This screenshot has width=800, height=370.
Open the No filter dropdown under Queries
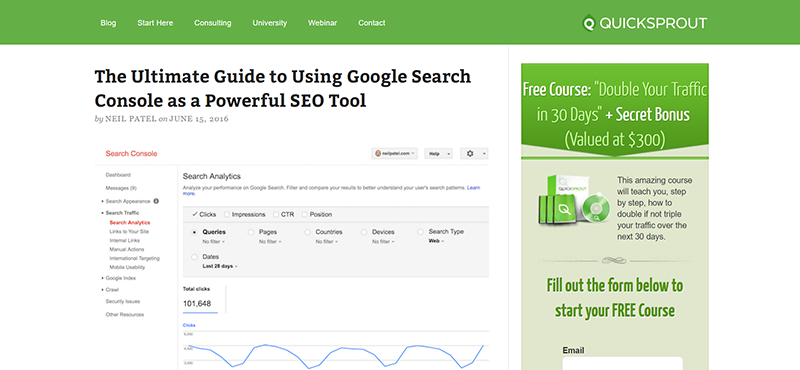coord(214,241)
